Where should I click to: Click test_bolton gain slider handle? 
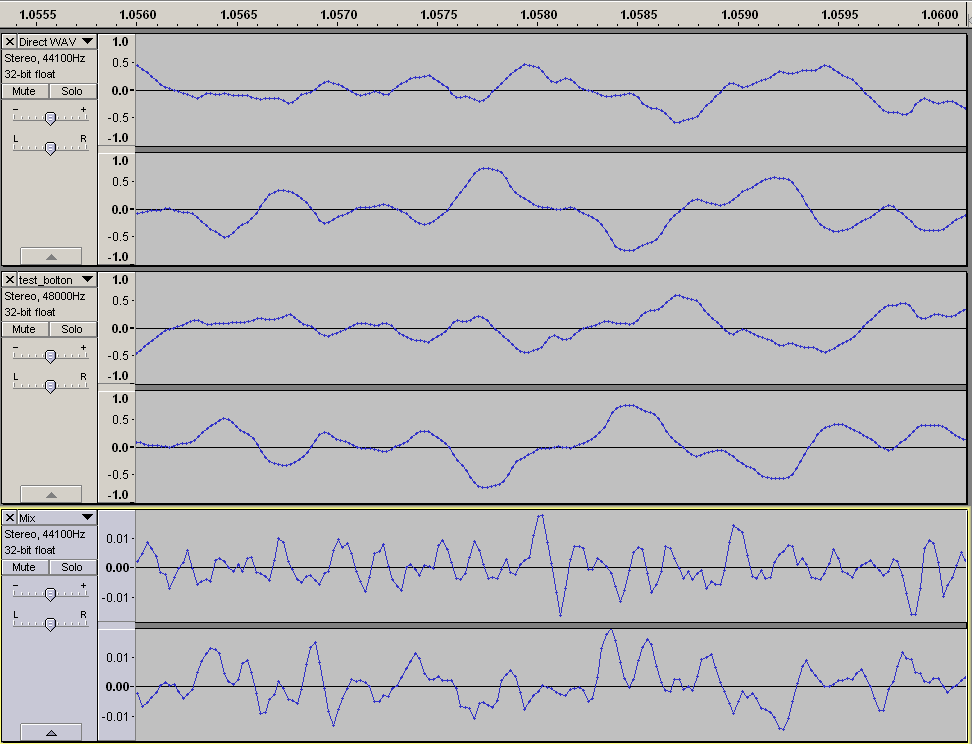point(51,356)
